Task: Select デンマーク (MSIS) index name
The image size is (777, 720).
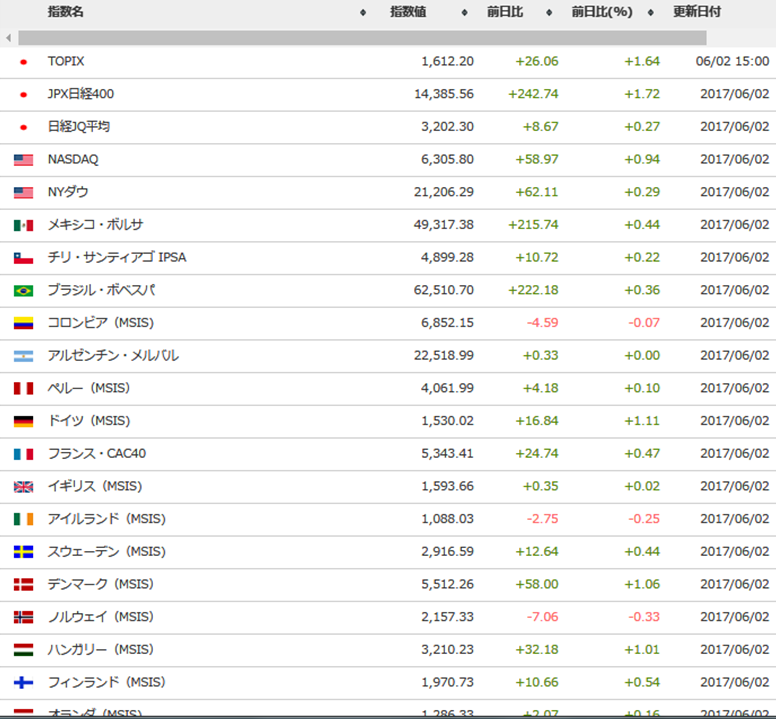Action: point(101,584)
